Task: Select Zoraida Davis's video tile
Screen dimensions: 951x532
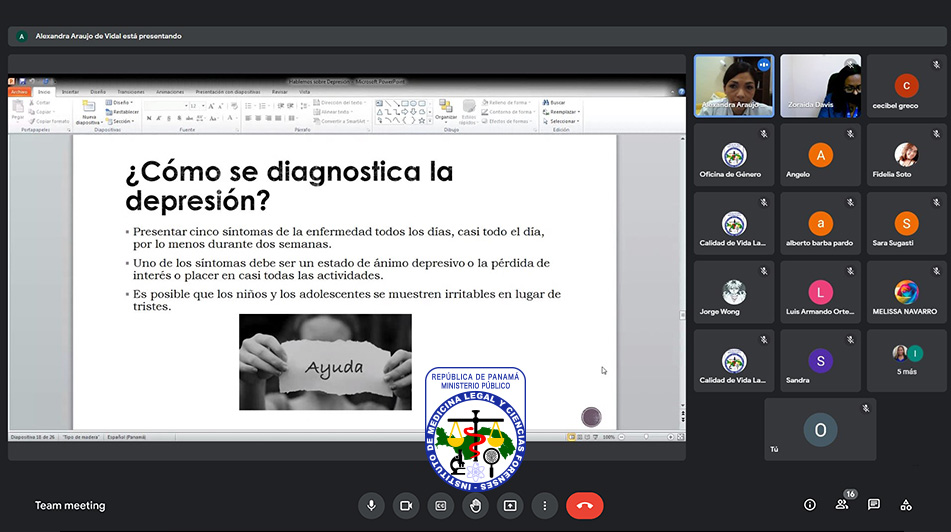Action: click(820, 86)
